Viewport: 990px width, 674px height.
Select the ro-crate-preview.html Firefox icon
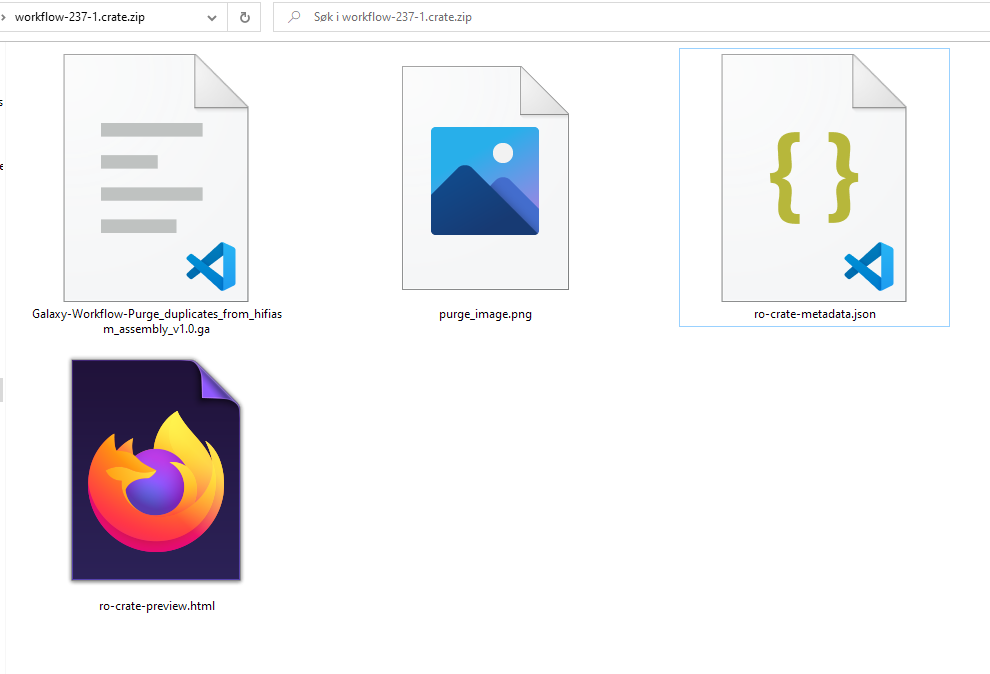point(156,470)
